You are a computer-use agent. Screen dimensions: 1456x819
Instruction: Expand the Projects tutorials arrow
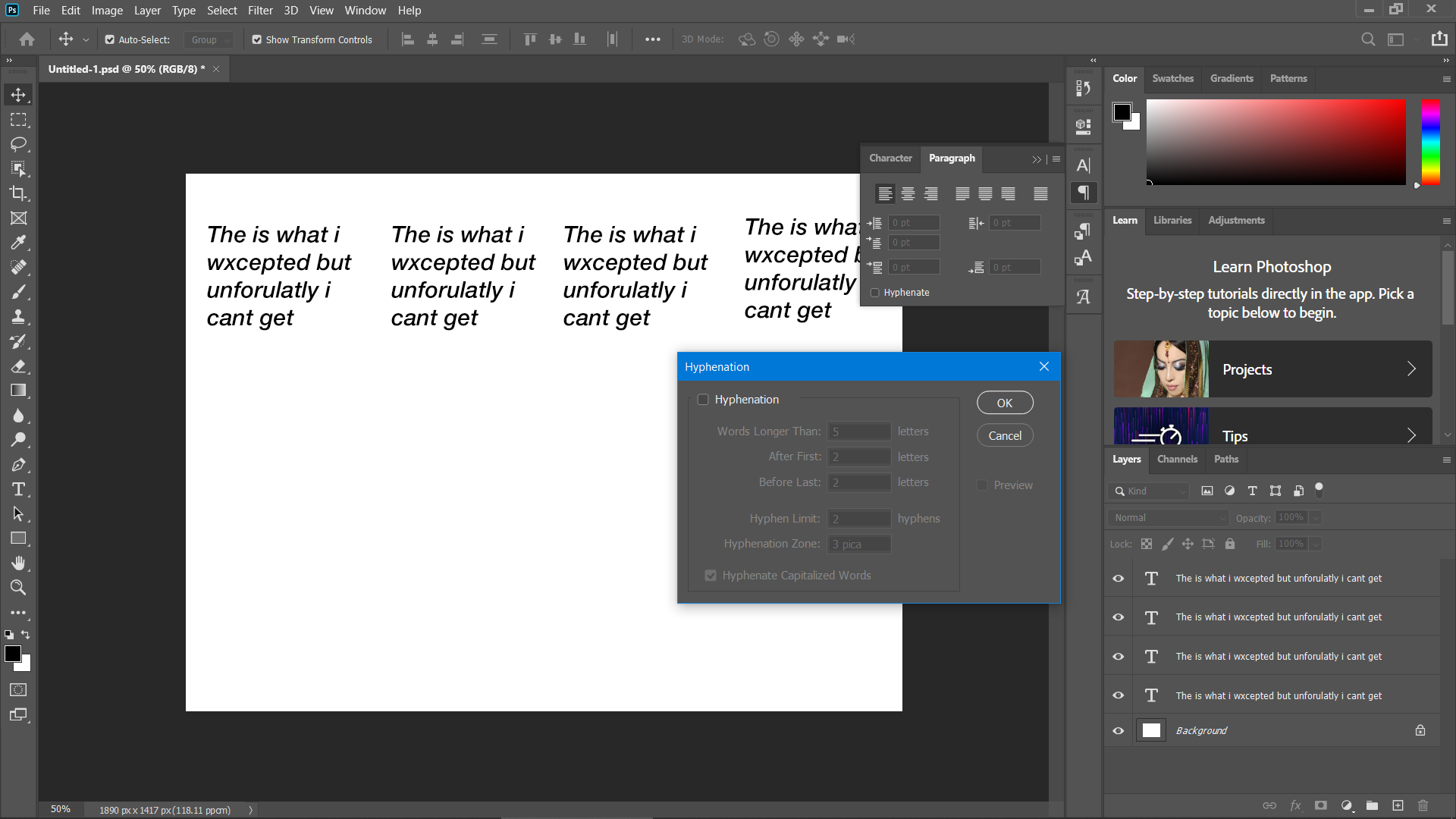coord(1411,369)
